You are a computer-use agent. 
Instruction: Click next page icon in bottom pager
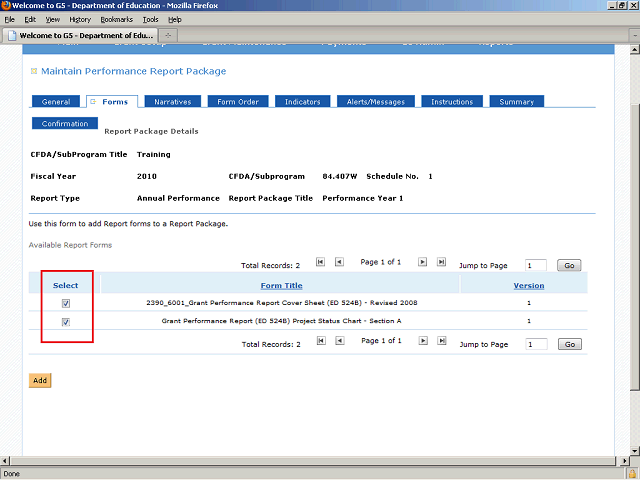[423, 341]
